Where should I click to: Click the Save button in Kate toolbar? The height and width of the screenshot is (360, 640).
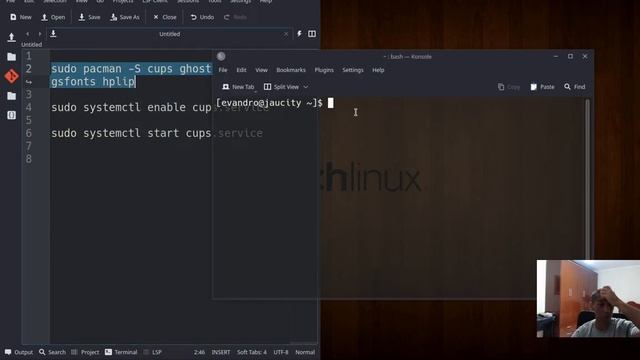click(x=89, y=17)
